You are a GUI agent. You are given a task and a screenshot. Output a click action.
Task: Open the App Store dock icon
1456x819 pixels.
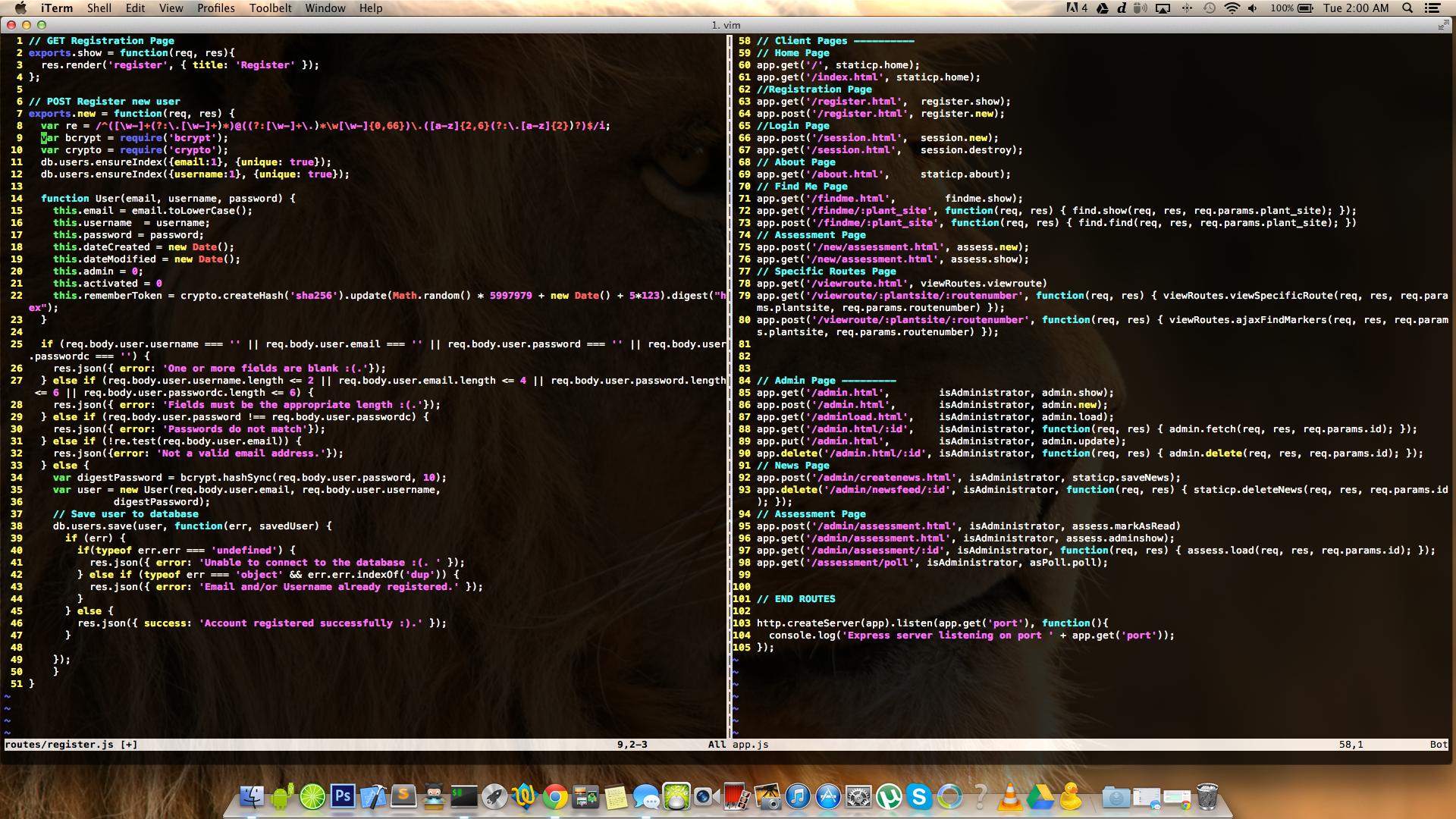[828, 796]
